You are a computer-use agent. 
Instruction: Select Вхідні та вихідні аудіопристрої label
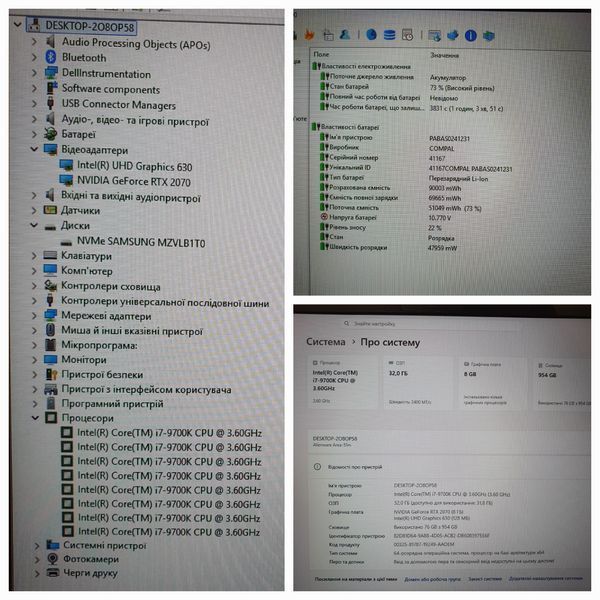coord(131,197)
